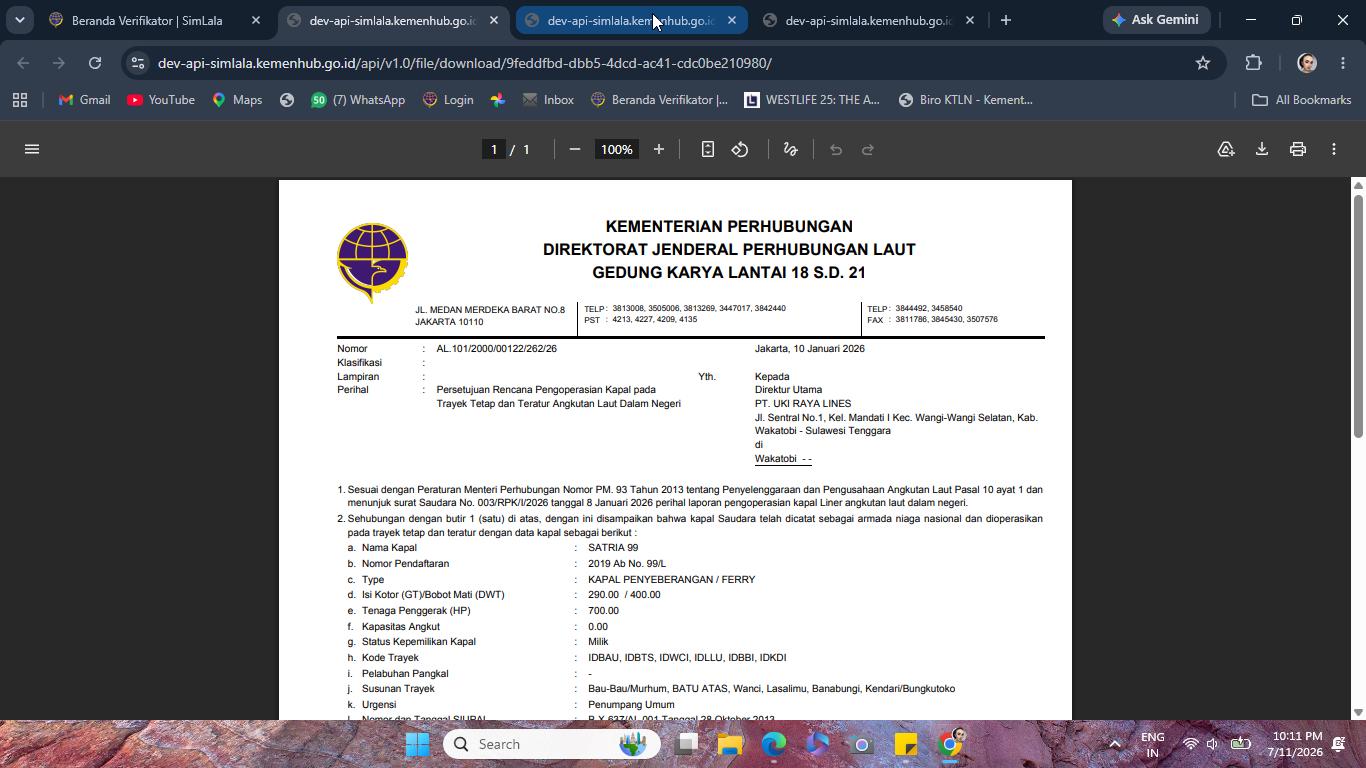This screenshot has height=768, width=1366.
Task: Open the Login bookmark
Action: 448,100
